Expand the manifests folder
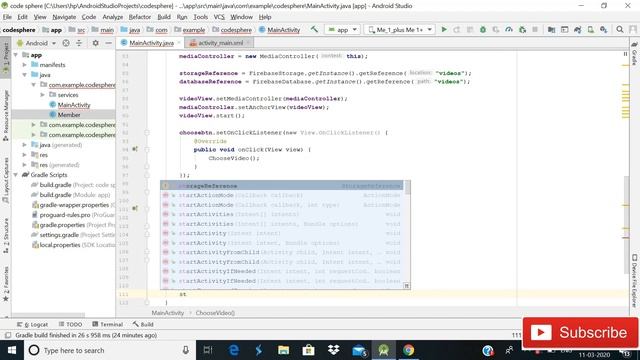This screenshot has height=360, width=640. (x=25, y=64)
